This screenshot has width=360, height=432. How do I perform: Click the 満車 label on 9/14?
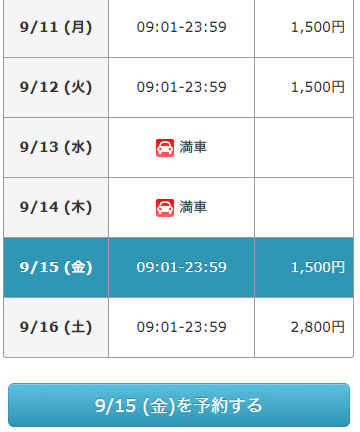tap(193, 207)
